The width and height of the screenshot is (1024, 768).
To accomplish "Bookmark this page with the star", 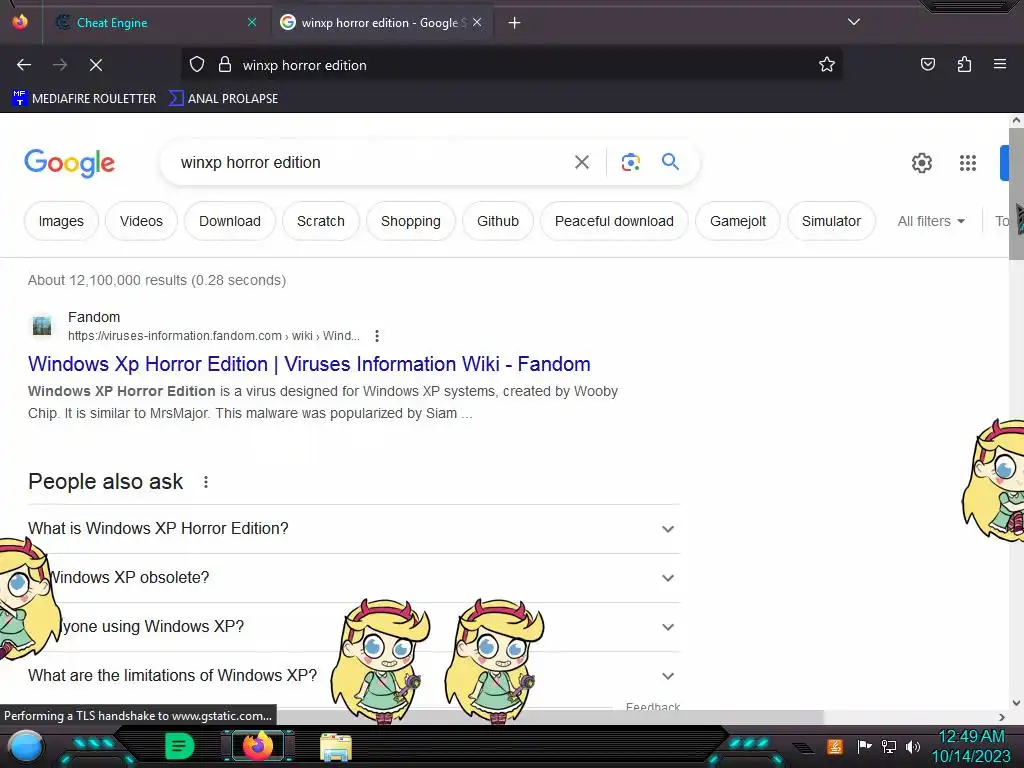I will coord(827,65).
